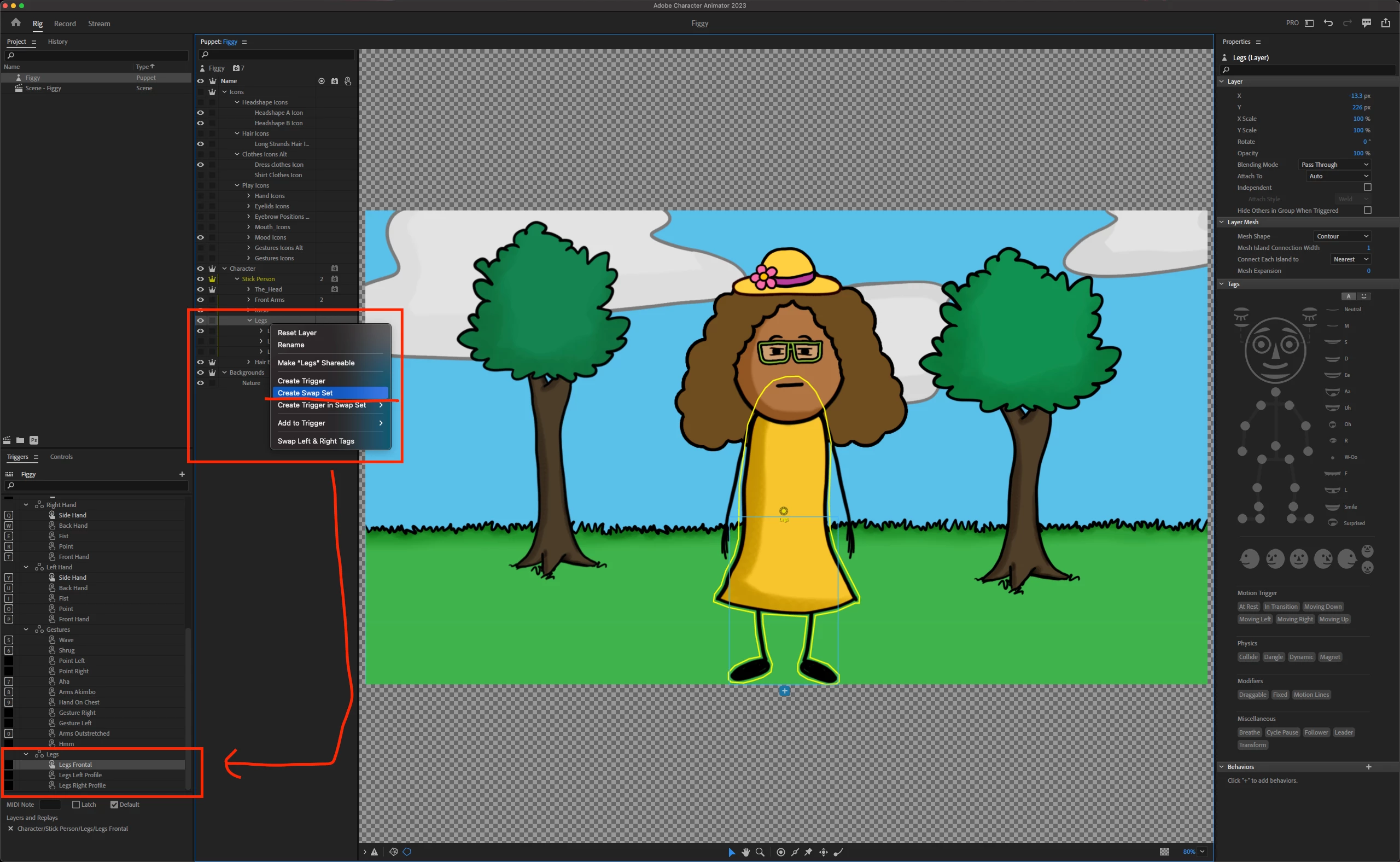Enable the Latch checkbox
1400x862 pixels.
pyautogui.click(x=76, y=805)
